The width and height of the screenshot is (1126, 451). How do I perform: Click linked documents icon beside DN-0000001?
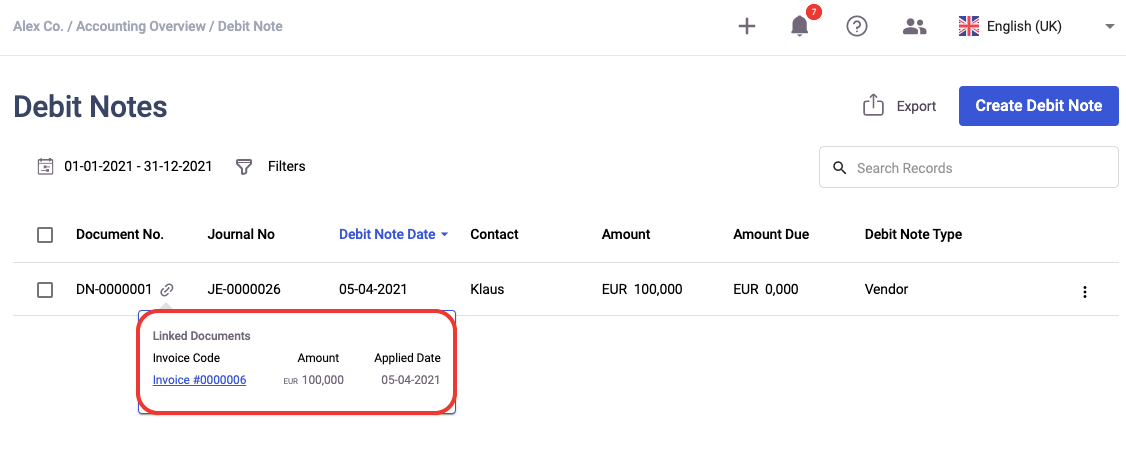pos(167,289)
